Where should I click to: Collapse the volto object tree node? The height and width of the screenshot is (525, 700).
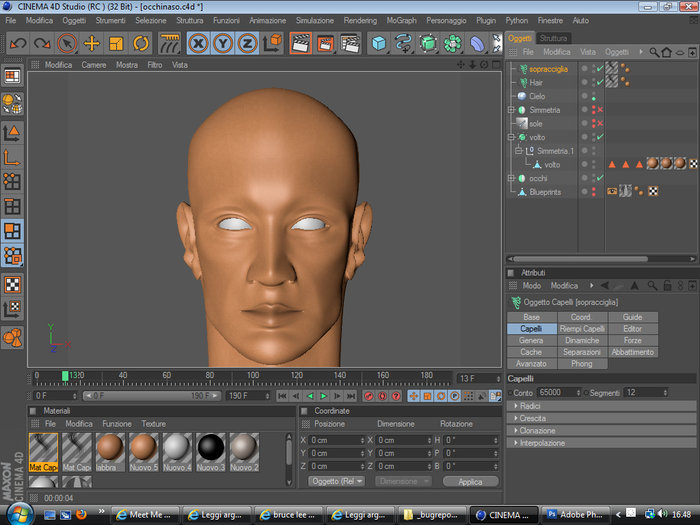511,137
